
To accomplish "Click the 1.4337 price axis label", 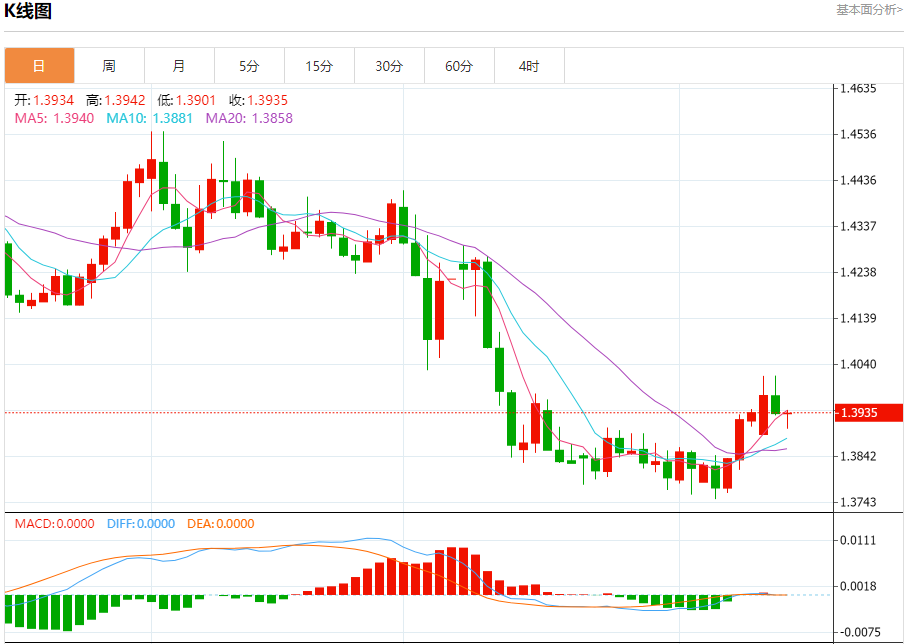I will tap(858, 226).
